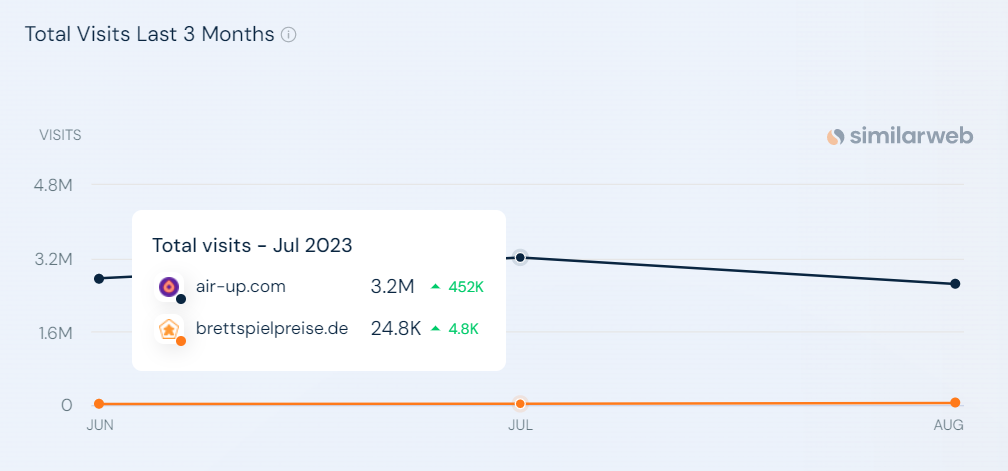1008x471 pixels.
Task: Click the JUN label on the x-axis
Action: click(100, 426)
